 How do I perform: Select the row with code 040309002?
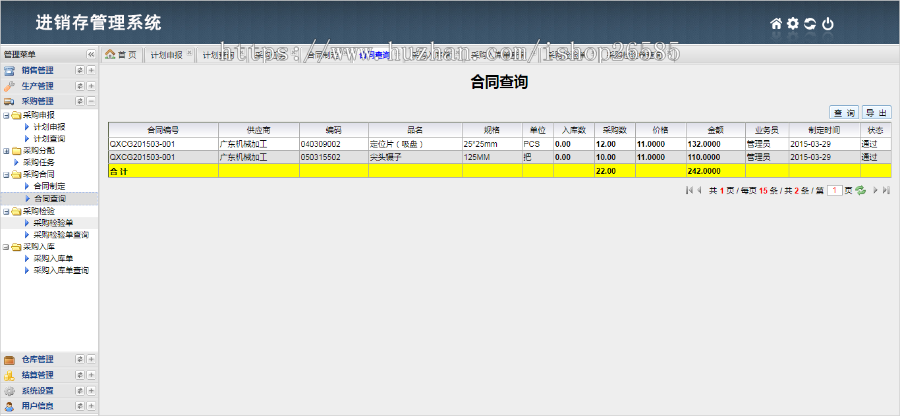tap(499, 144)
